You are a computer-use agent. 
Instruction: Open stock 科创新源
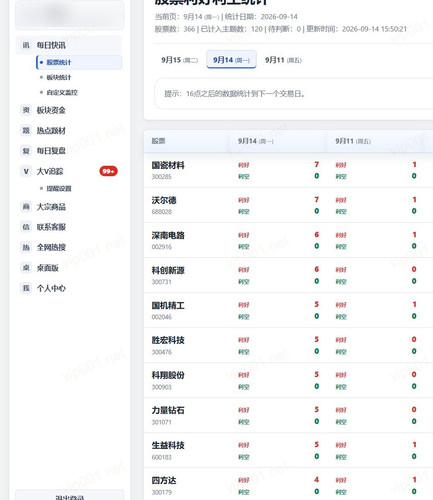click(x=168, y=270)
